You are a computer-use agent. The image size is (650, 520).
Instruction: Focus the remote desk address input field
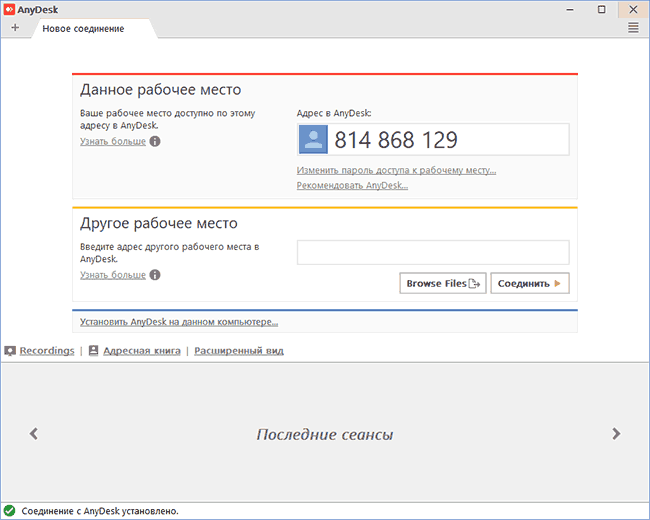click(432, 252)
